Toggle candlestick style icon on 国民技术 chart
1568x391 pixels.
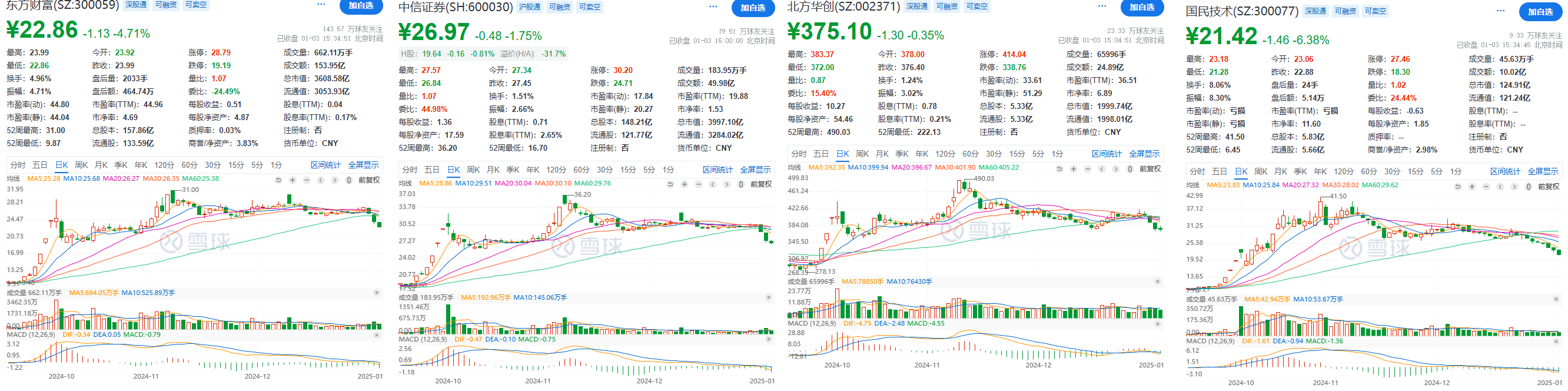[1529, 186]
